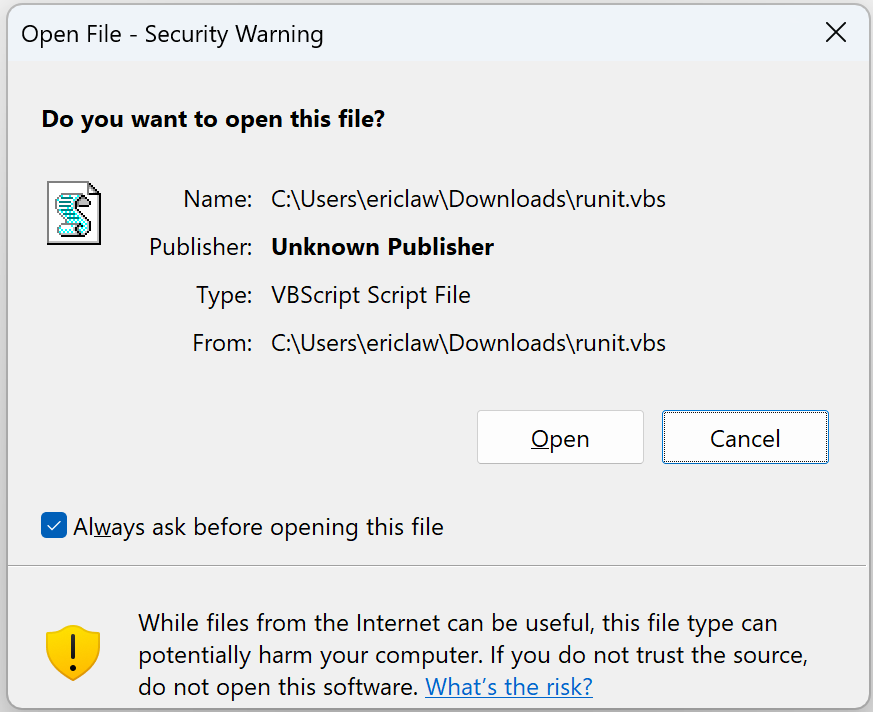Click the "Name:" field label

coord(217,199)
